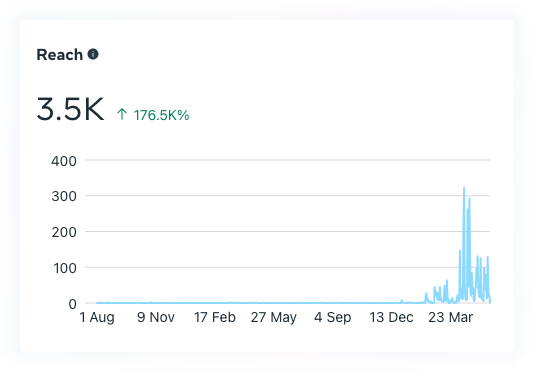Click the 300 y-axis label

[x=64, y=196]
